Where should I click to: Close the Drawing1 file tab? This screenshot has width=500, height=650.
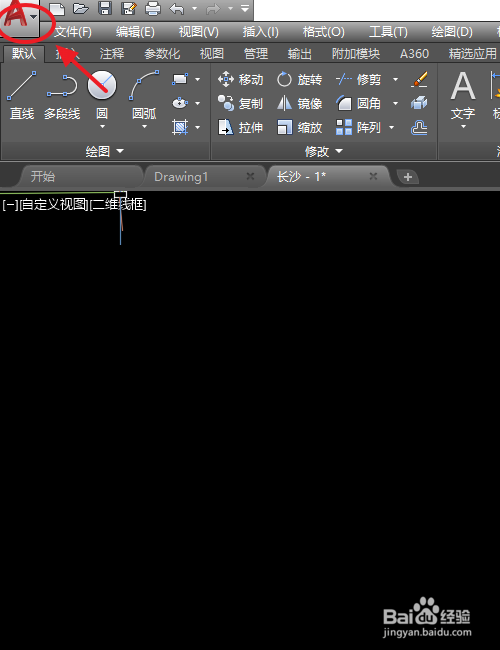tap(250, 176)
